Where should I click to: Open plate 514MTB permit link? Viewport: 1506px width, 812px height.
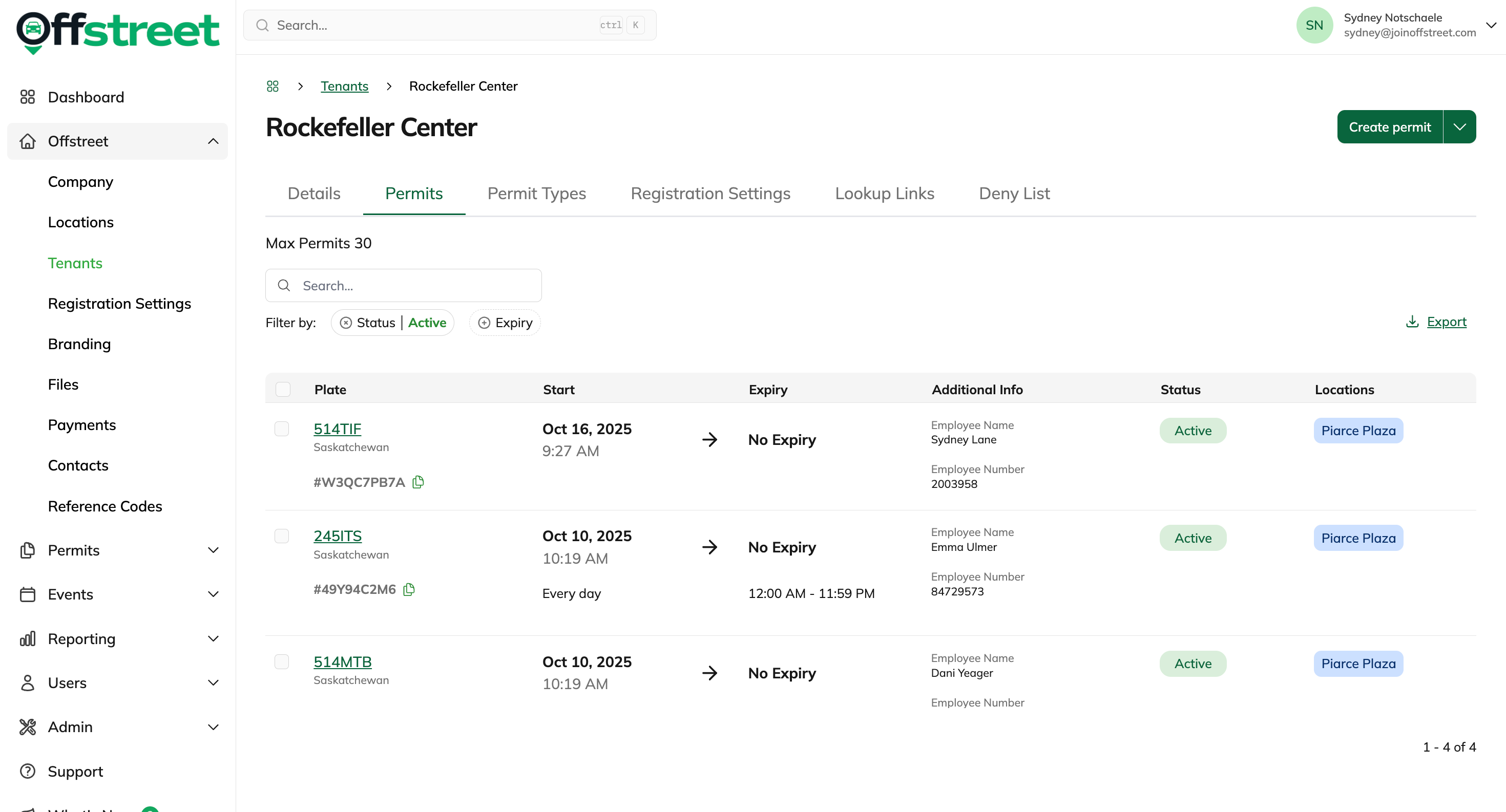point(343,661)
